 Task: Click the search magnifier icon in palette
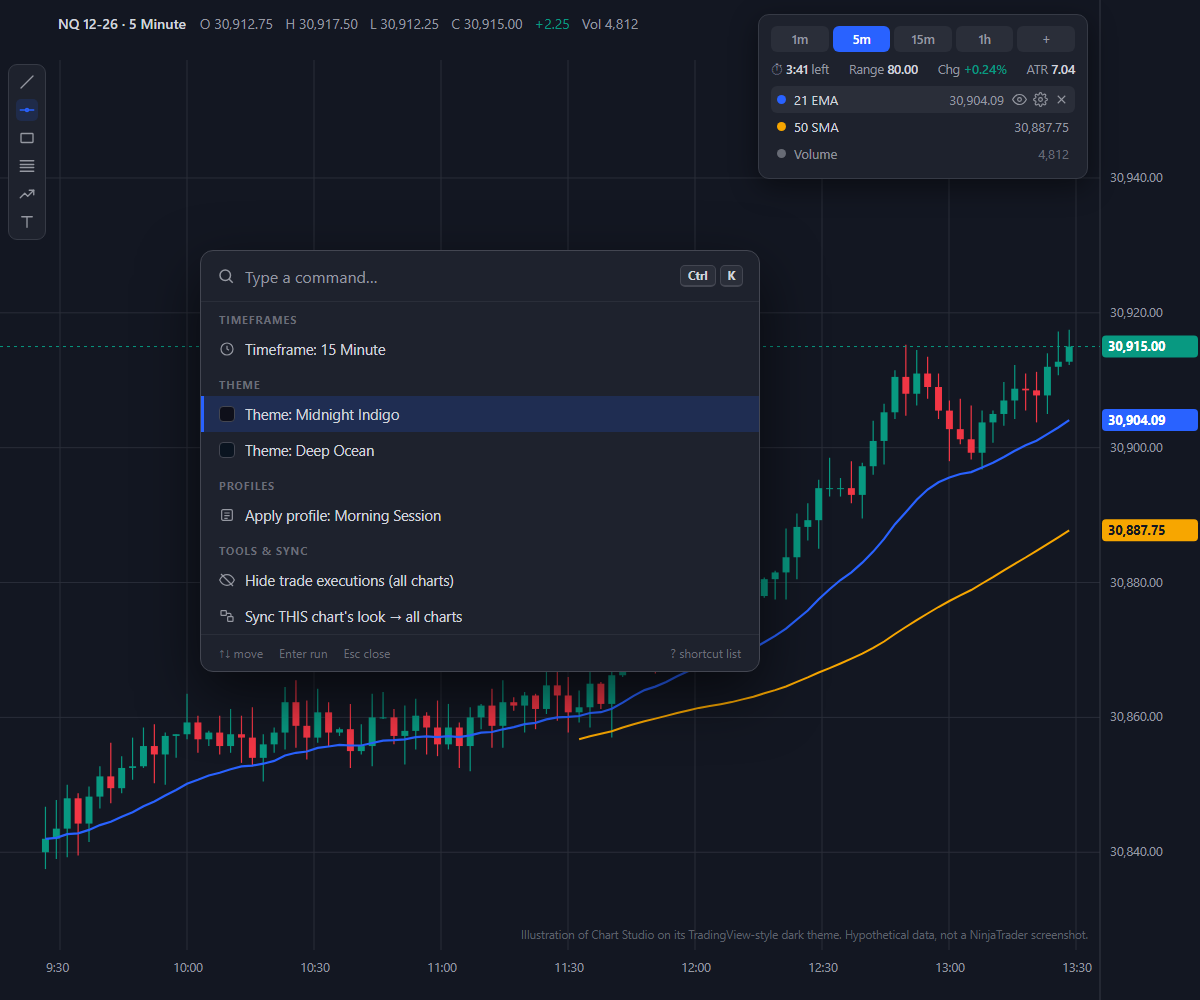tap(227, 277)
